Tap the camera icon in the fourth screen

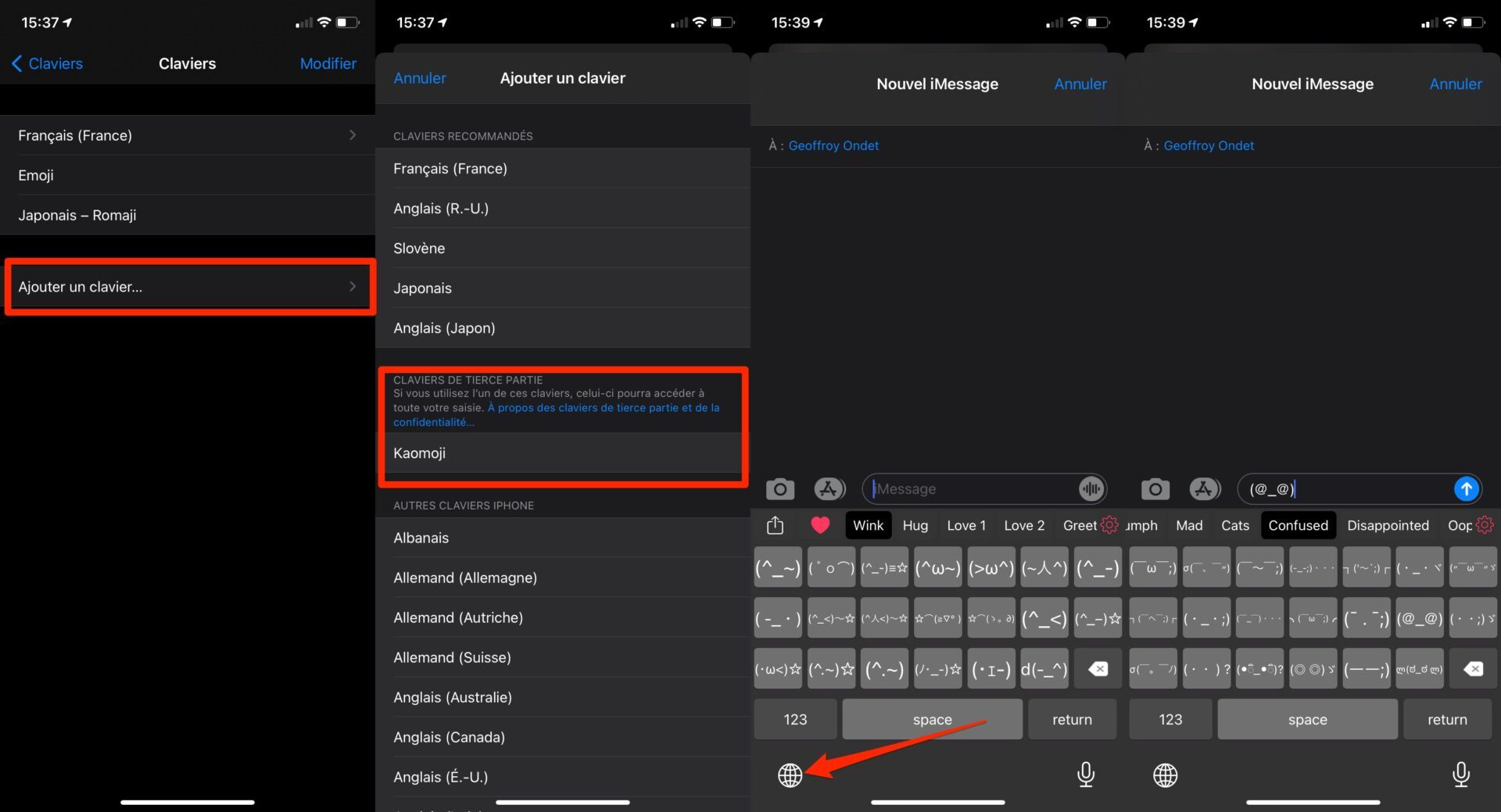pyautogui.click(x=1155, y=489)
